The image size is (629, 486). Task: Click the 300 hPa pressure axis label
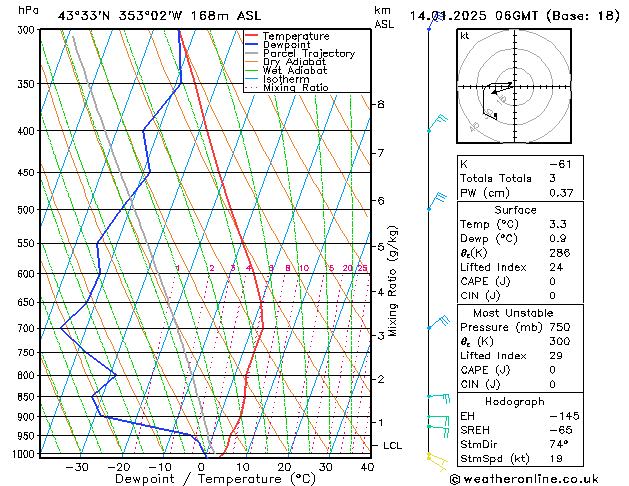(x=26, y=30)
